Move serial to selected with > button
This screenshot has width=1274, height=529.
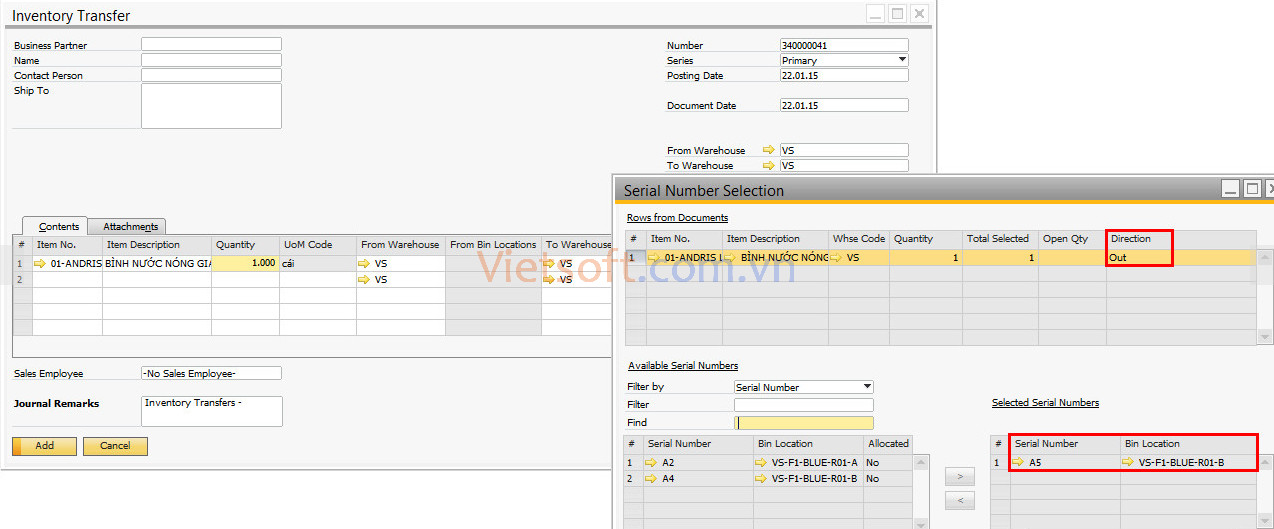[959, 477]
